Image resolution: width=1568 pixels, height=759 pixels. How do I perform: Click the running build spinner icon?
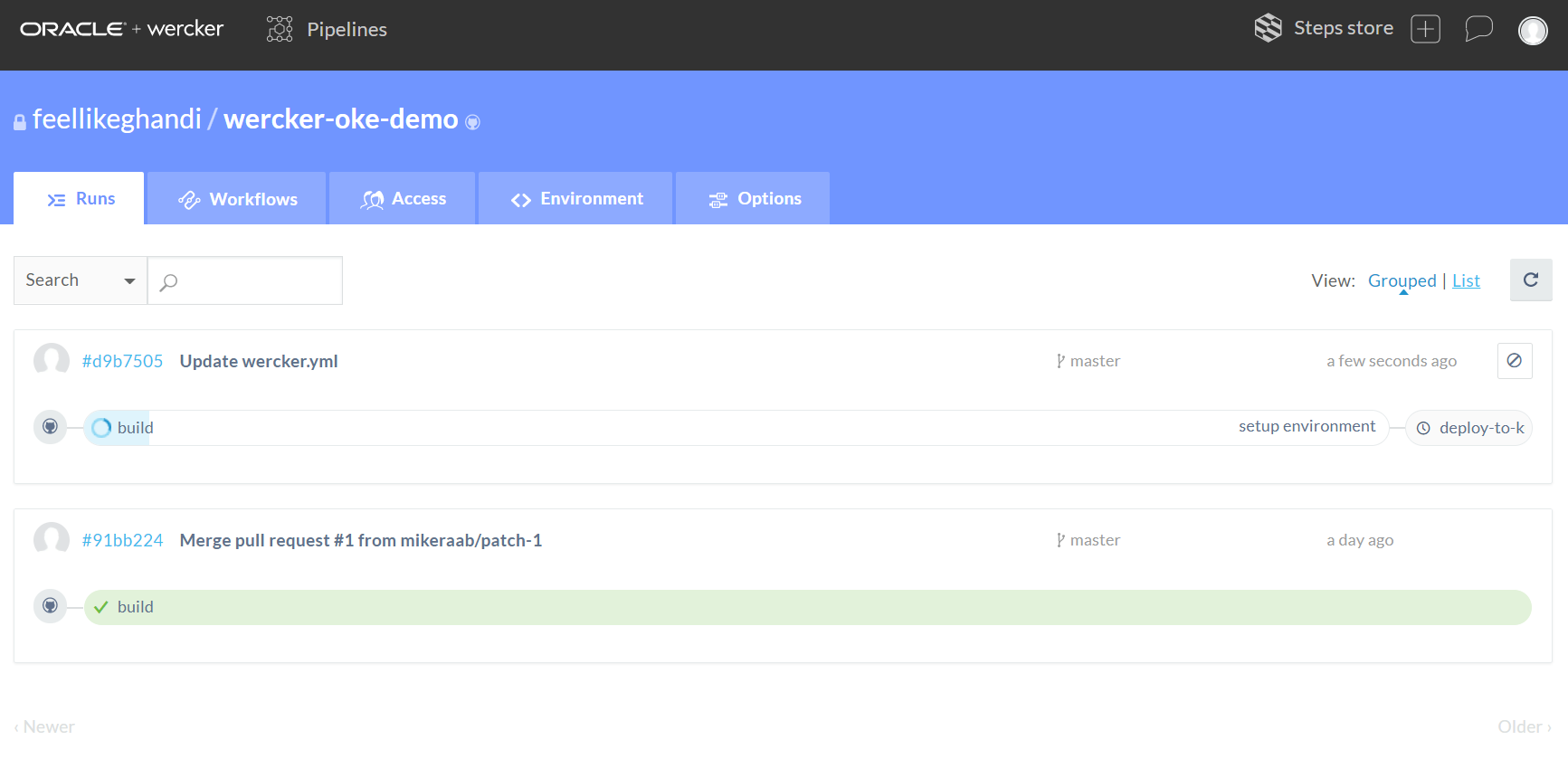(x=101, y=428)
